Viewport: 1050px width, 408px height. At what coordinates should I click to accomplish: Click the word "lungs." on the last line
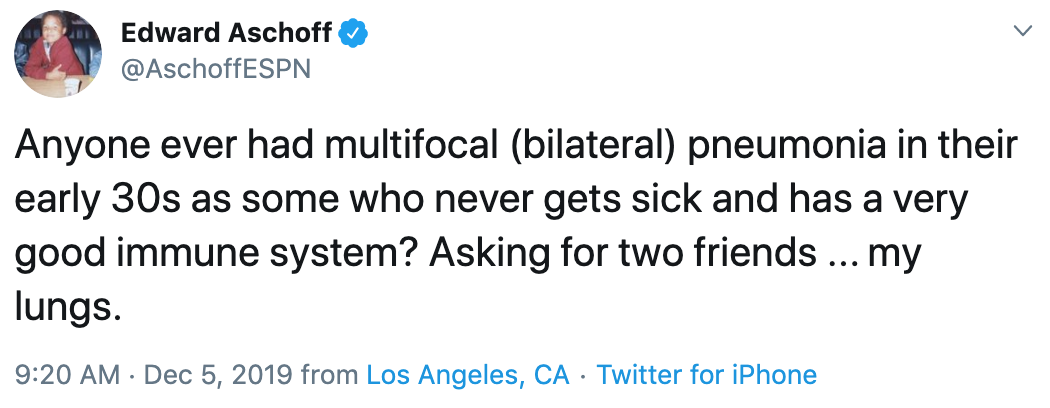point(68,306)
